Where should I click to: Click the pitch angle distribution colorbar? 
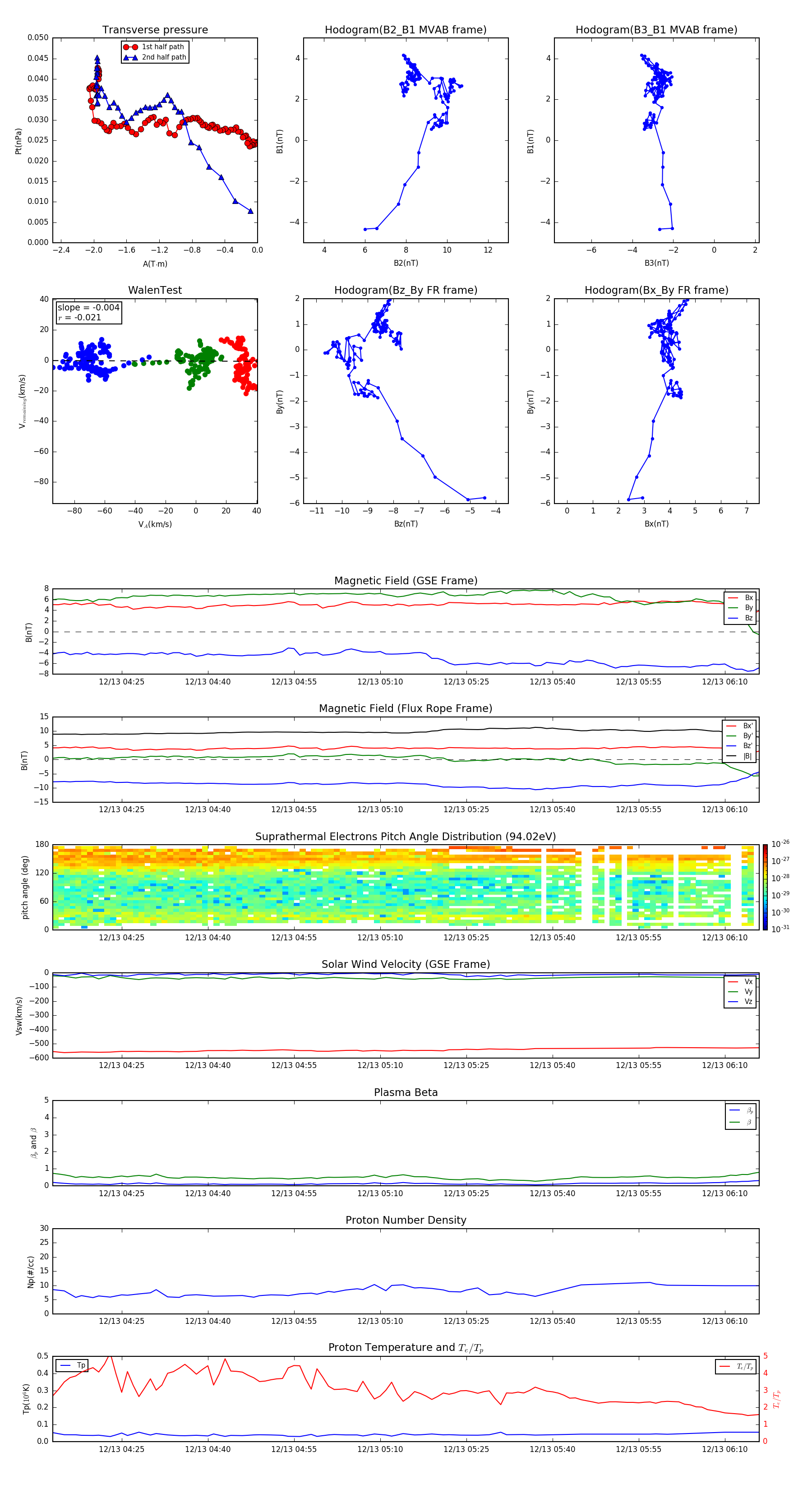pos(765,887)
